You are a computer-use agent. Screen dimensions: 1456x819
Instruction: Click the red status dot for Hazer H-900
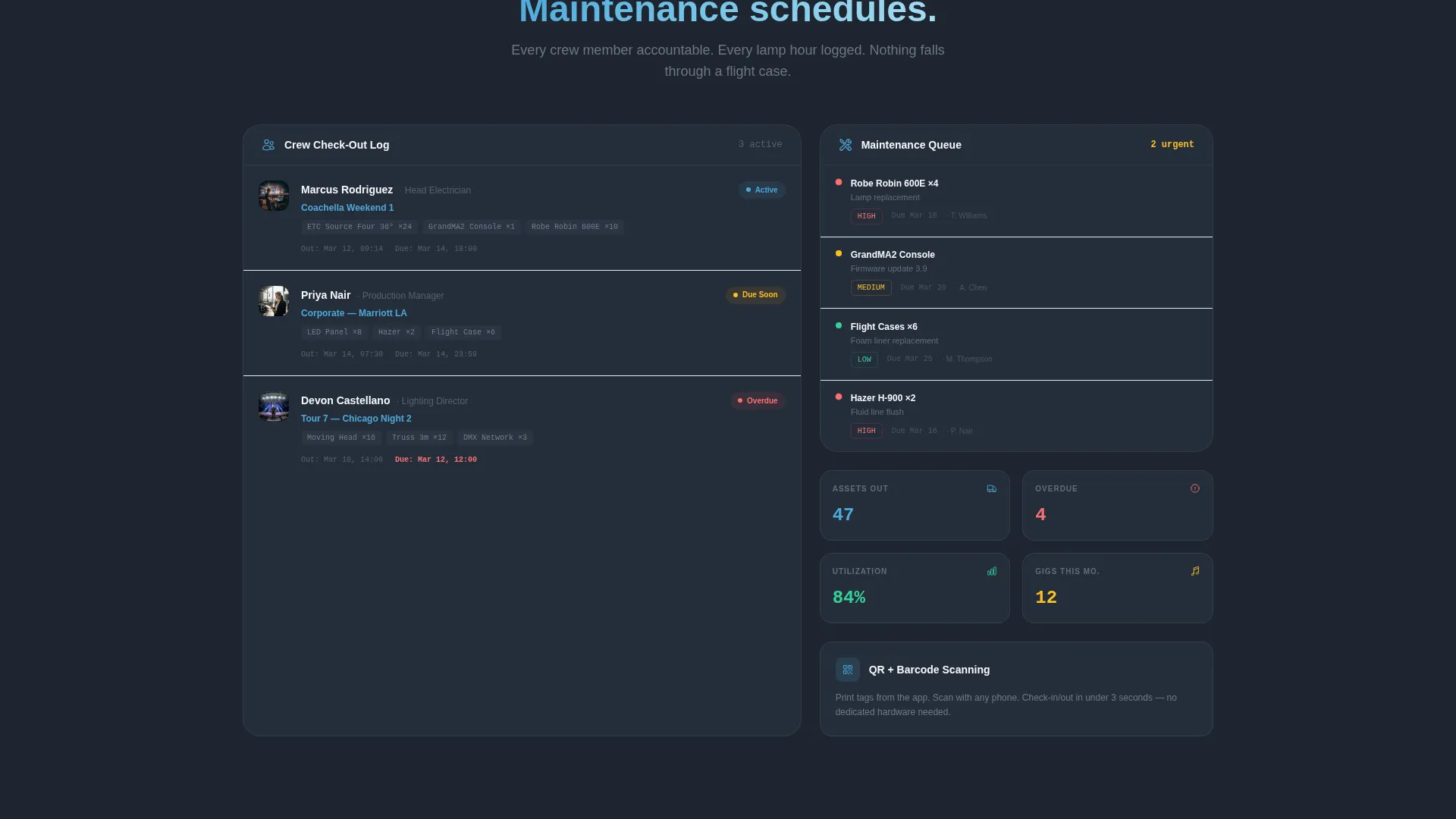(839, 397)
